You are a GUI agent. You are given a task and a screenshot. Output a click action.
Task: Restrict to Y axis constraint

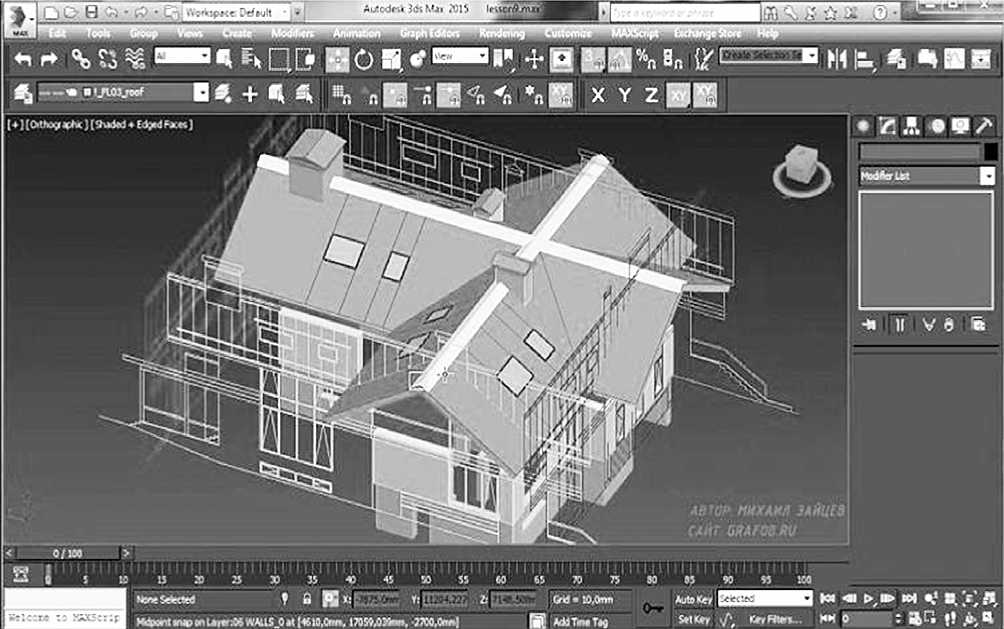coord(624,95)
